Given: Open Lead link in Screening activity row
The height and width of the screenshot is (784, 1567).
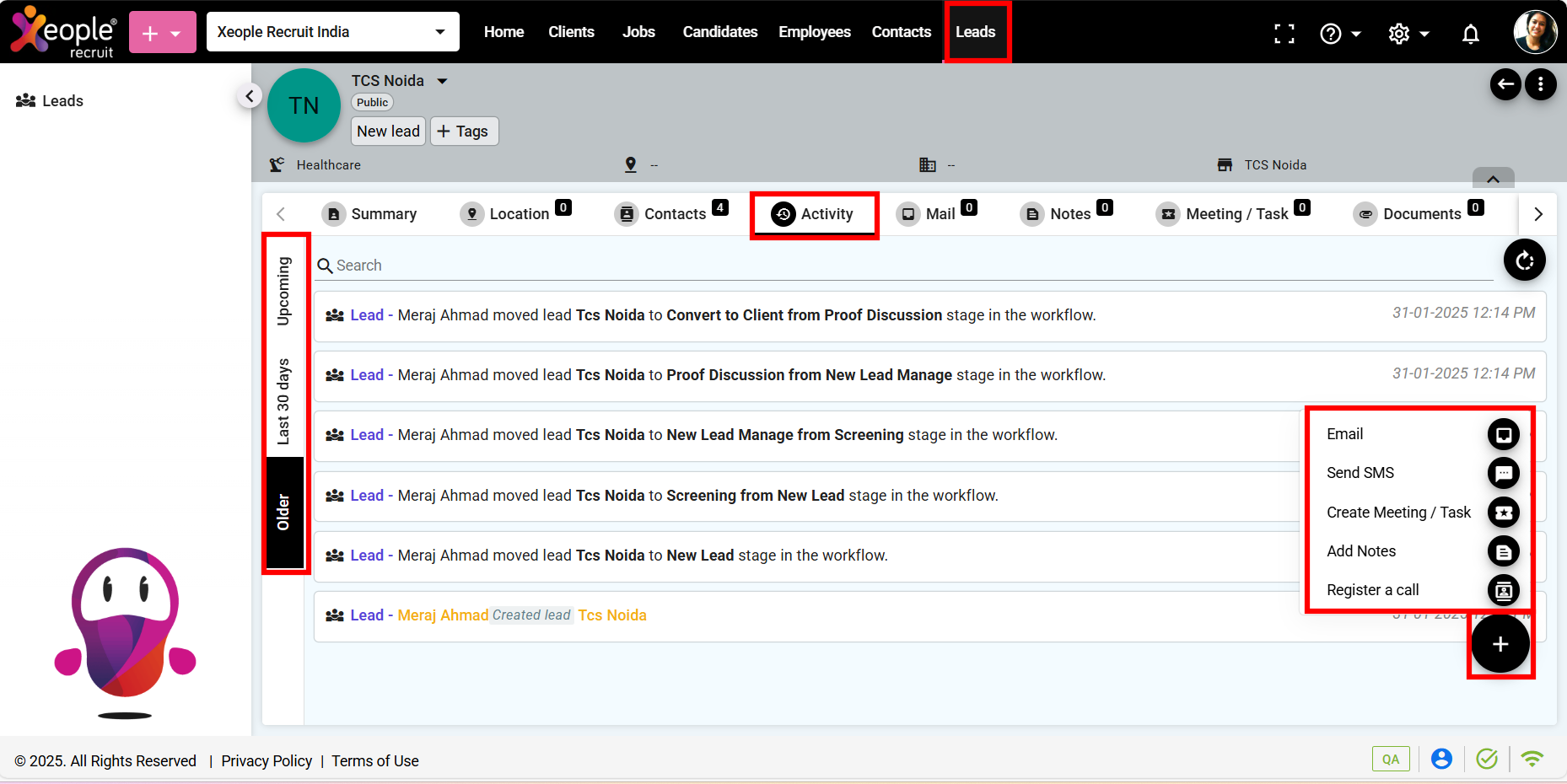Looking at the screenshot, I should [x=367, y=496].
